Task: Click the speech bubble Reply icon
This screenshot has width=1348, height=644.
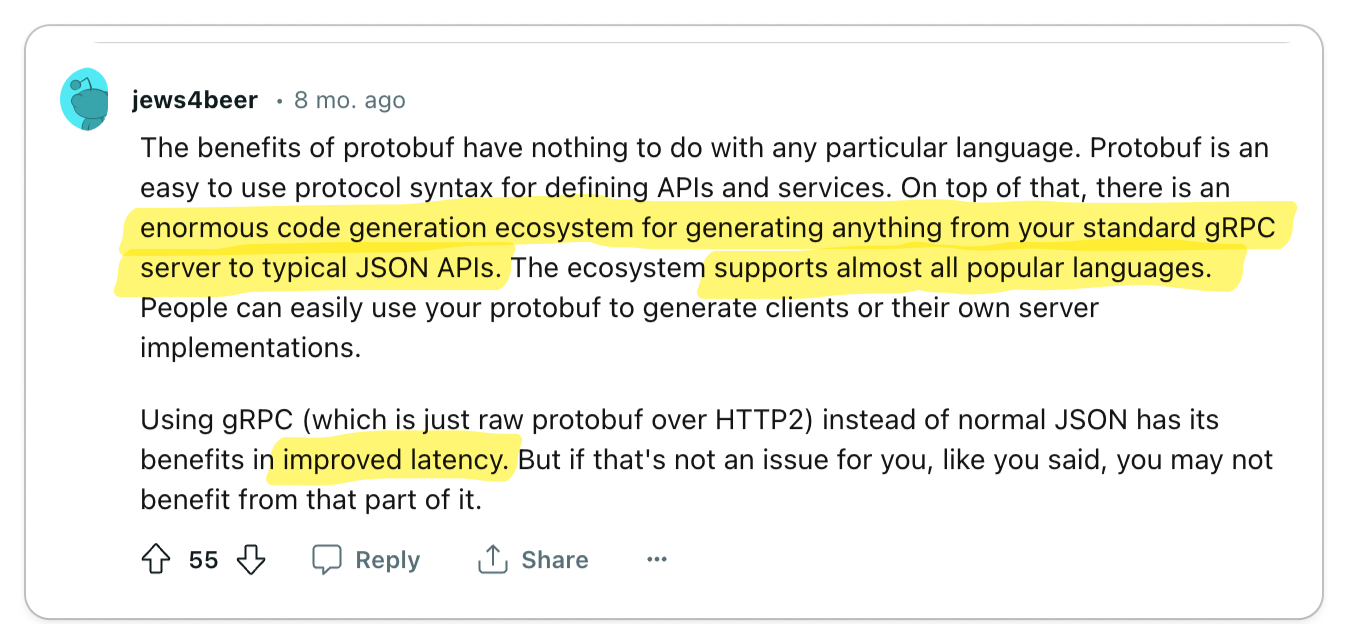Action: point(327,560)
